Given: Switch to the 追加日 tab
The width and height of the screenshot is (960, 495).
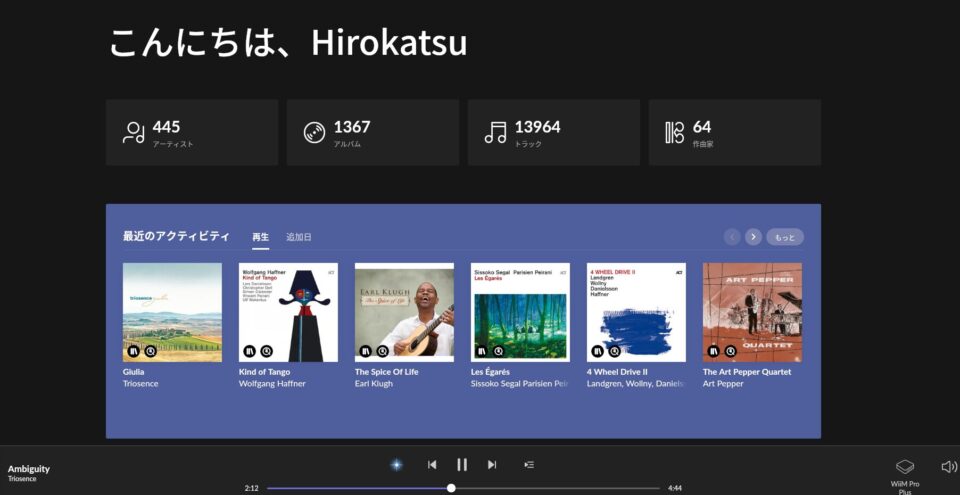Looking at the screenshot, I should click(x=299, y=237).
